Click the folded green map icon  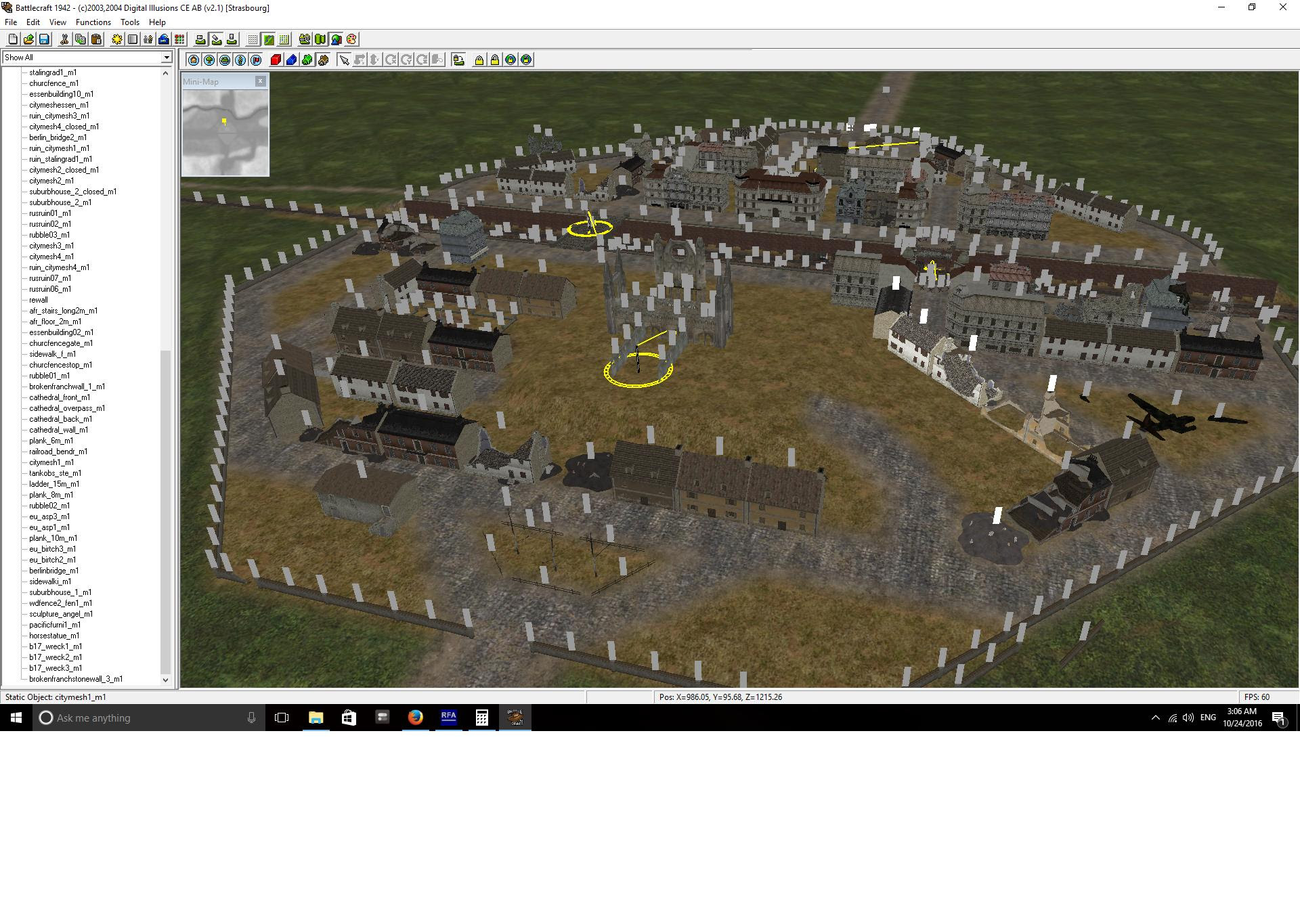click(320, 39)
